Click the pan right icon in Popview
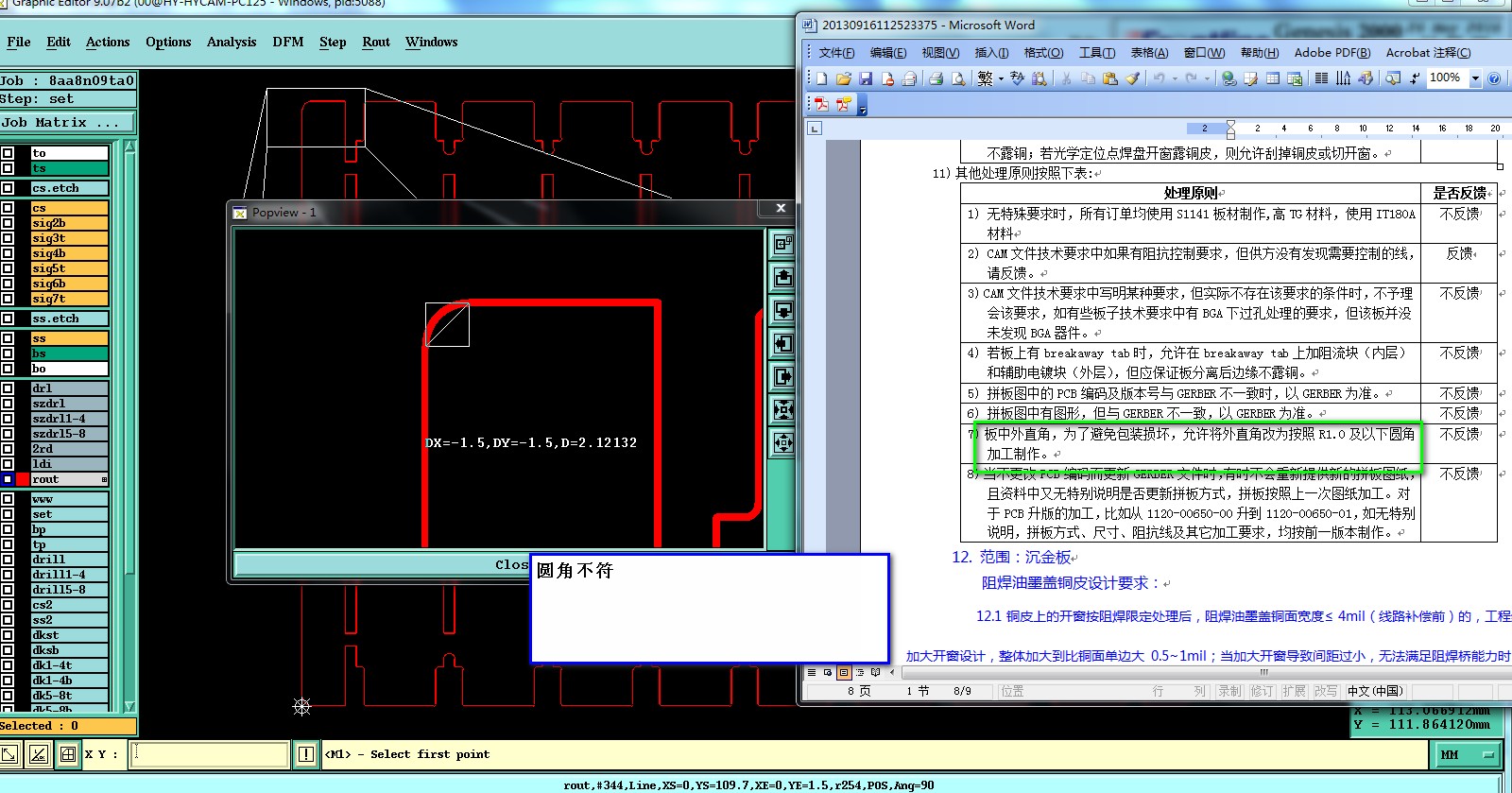The image size is (1512, 793). pyautogui.click(x=782, y=376)
